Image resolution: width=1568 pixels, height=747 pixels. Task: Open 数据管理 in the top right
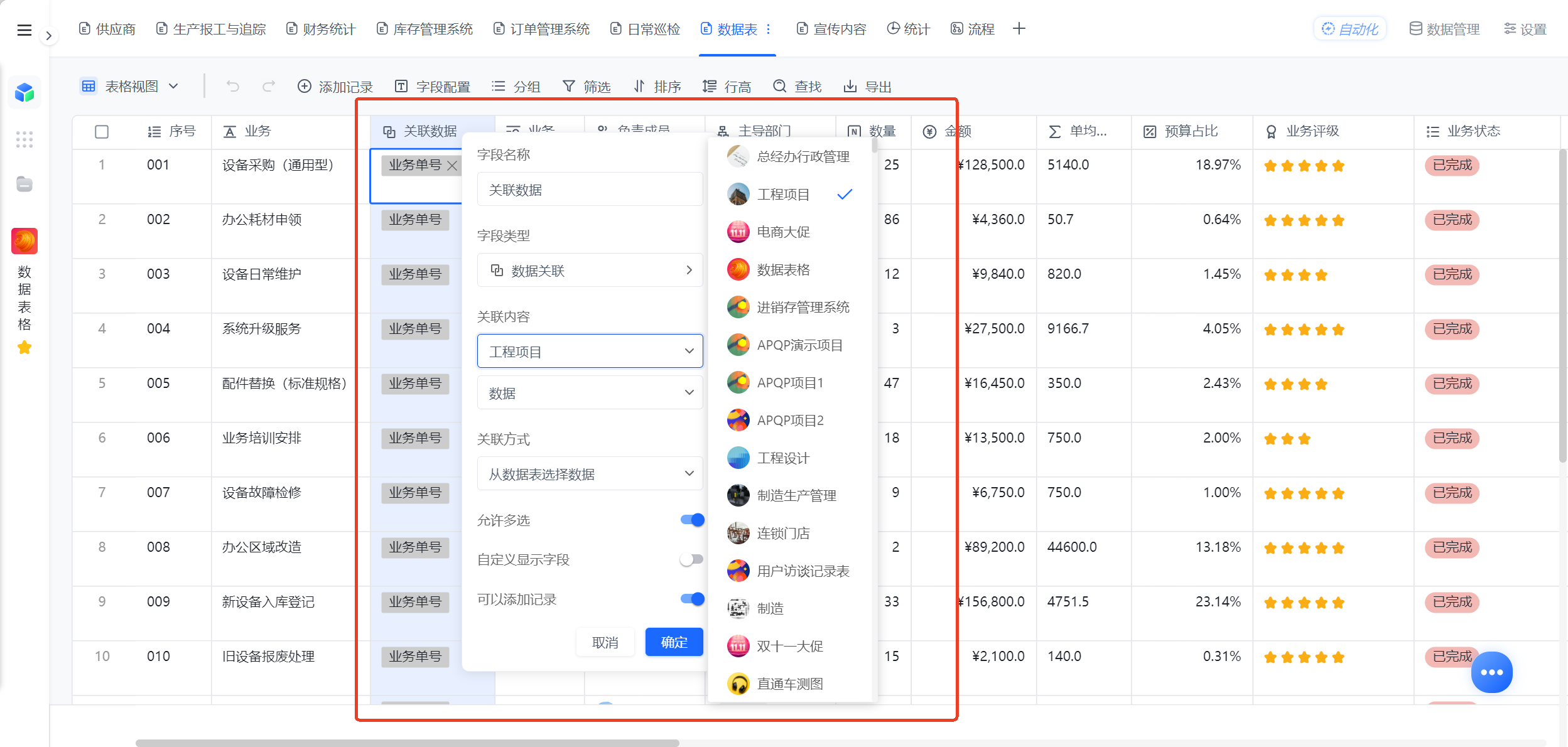coord(1445,29)
